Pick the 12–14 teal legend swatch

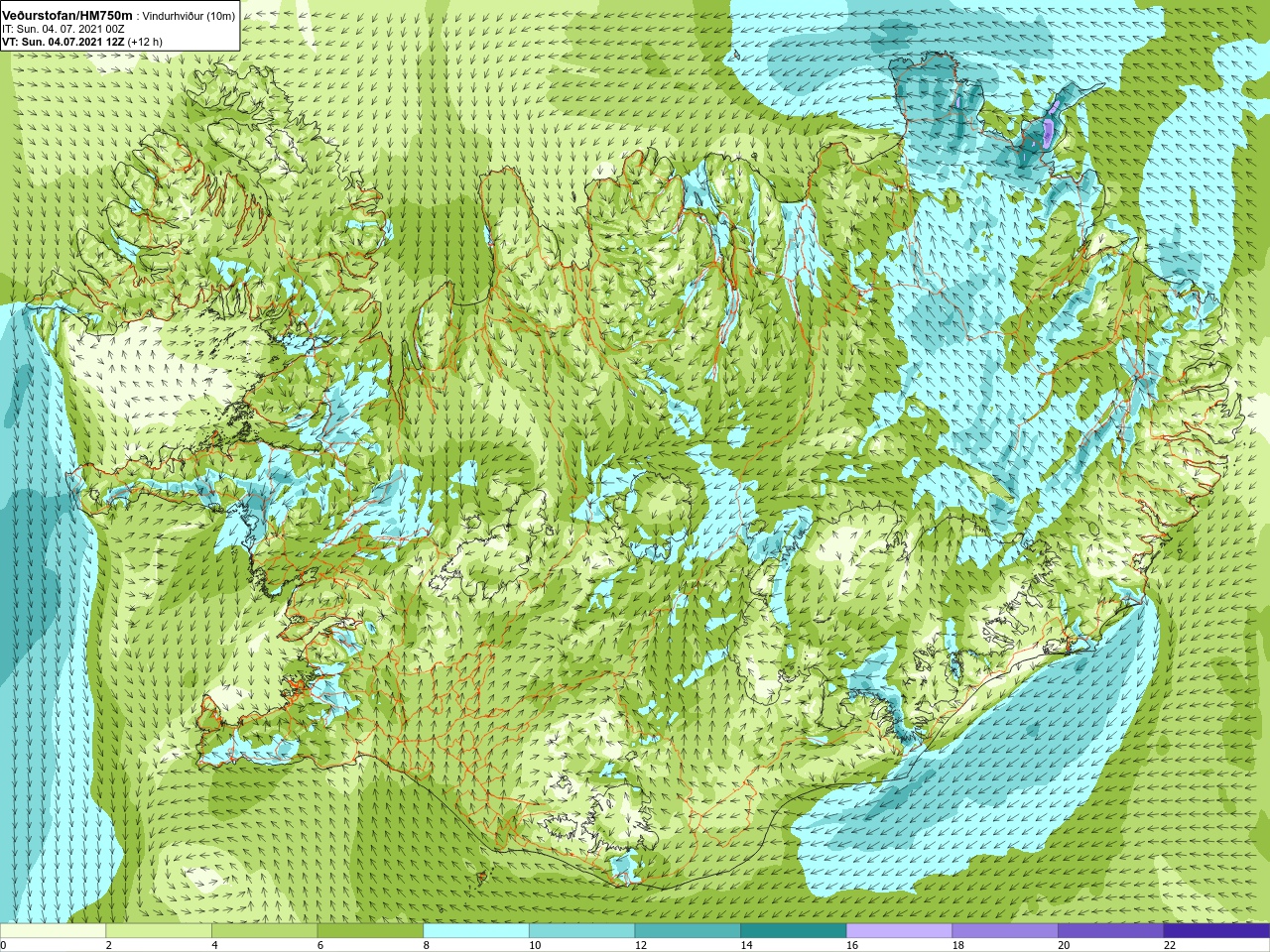688,931
